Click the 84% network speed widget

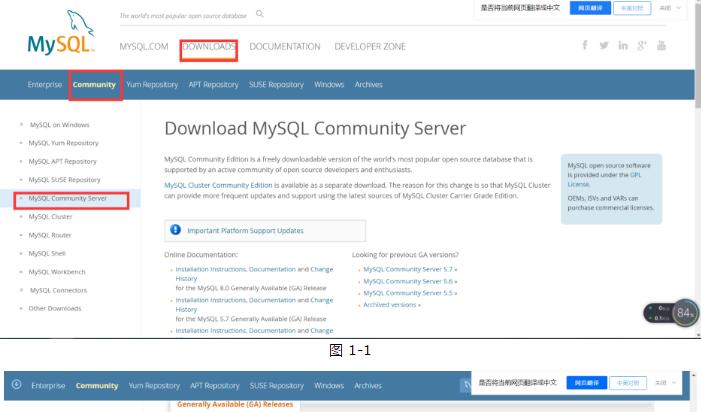coord(671,312)
